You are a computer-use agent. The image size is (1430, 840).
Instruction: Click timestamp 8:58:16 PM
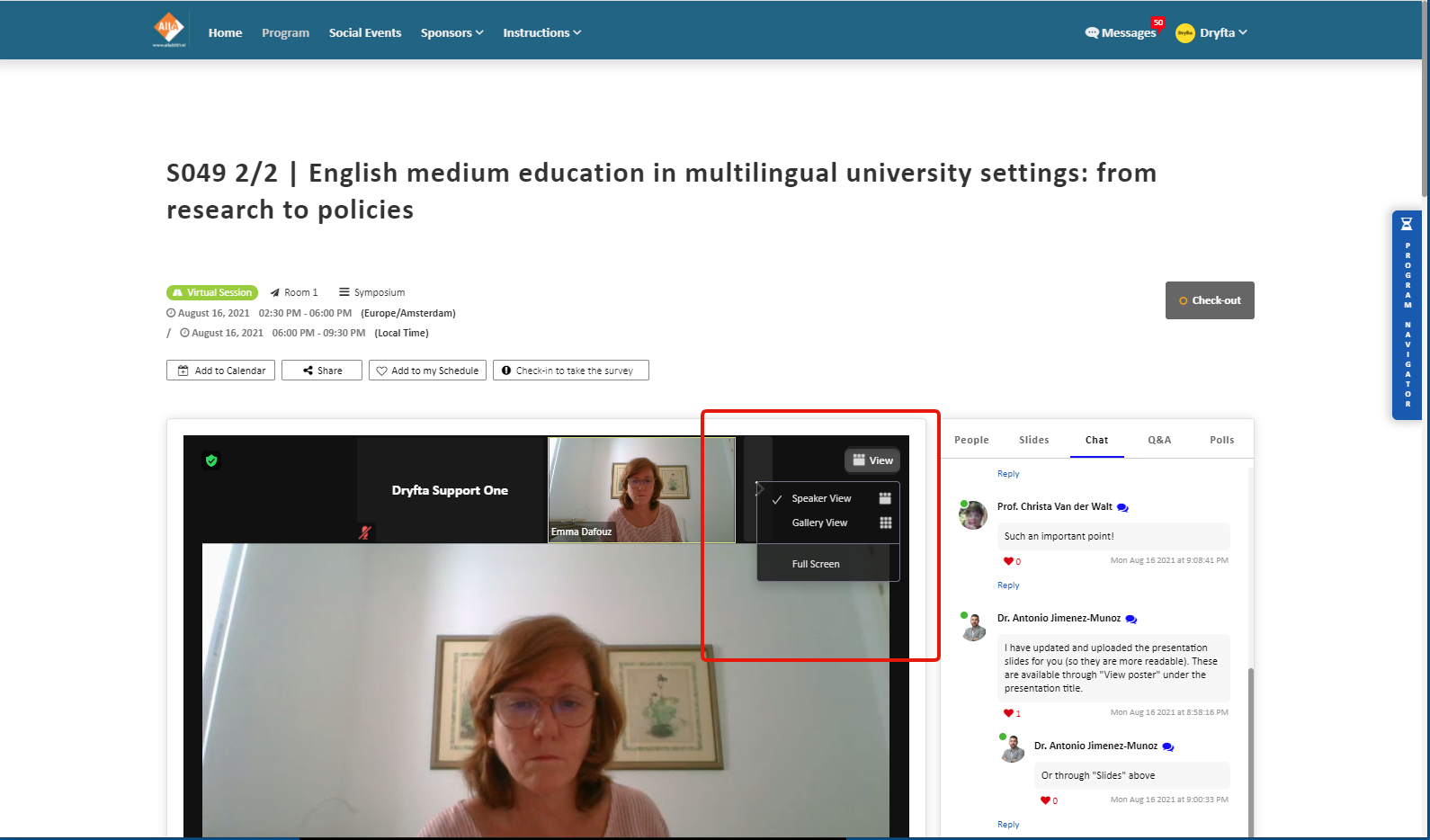1169,712
